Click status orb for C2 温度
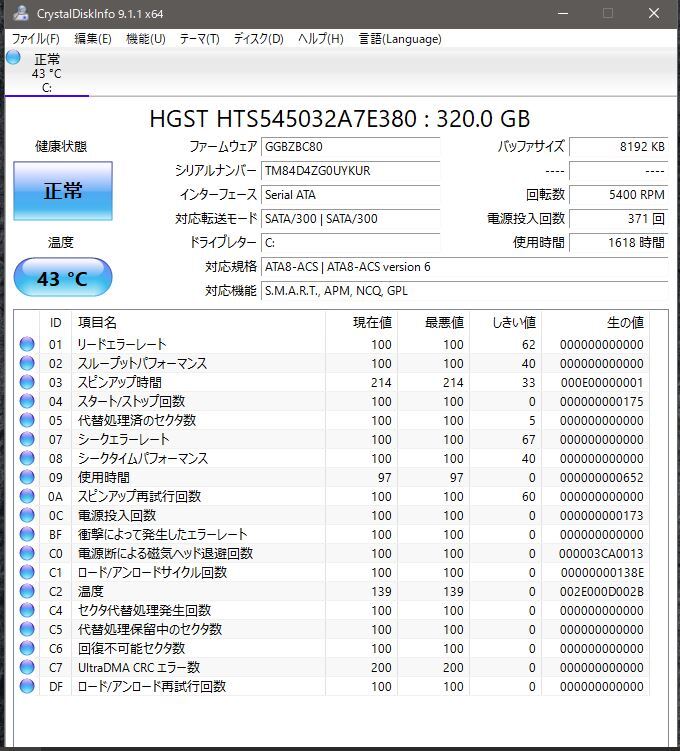This screenshot has width=680, height=751. click(x=27, y=591)
